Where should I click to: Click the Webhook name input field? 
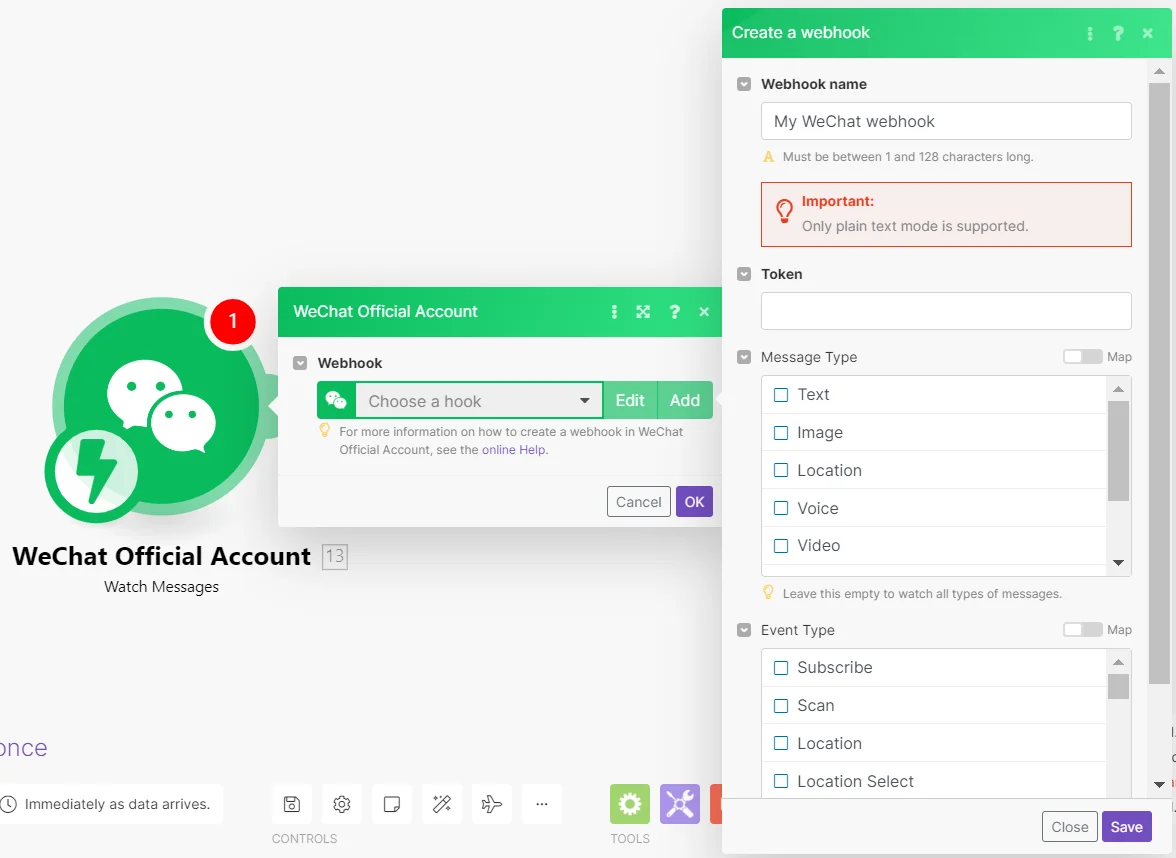point(946,122)
